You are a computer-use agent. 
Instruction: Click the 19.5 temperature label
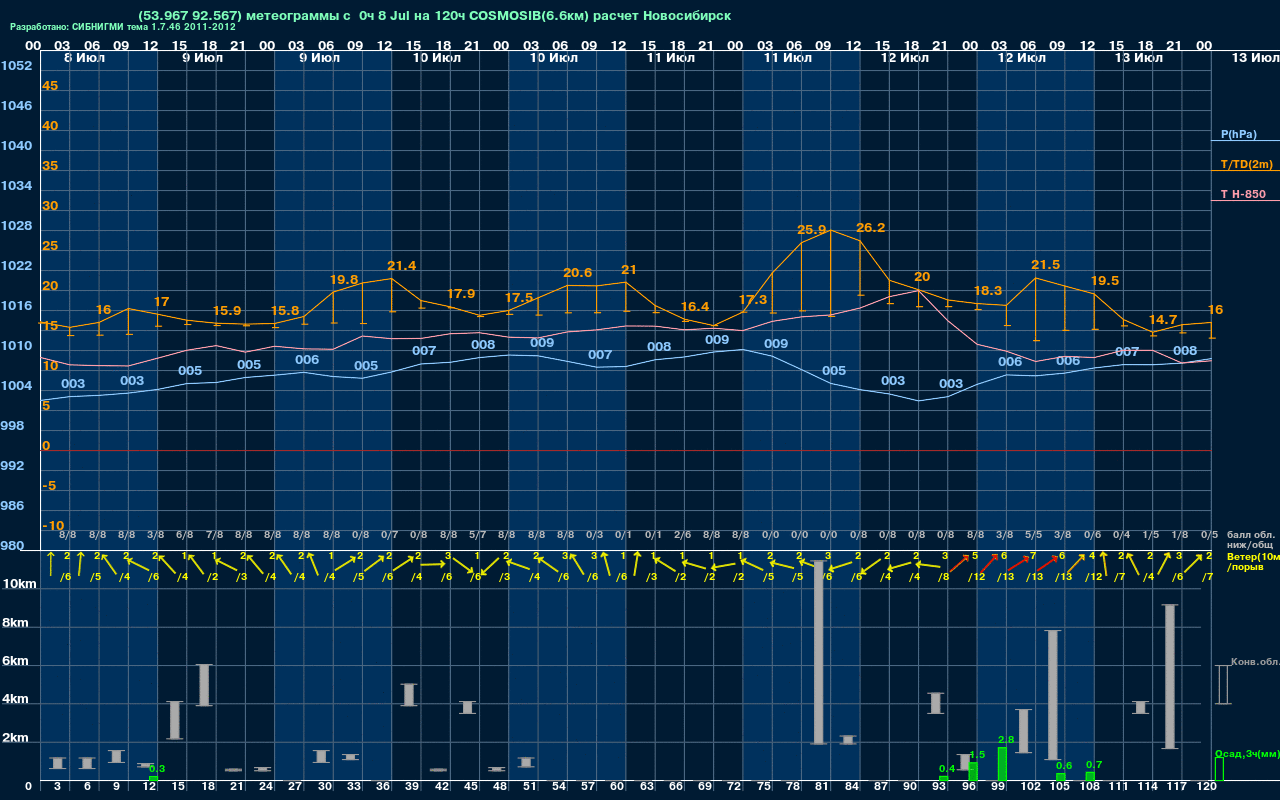pos(1105,281)
